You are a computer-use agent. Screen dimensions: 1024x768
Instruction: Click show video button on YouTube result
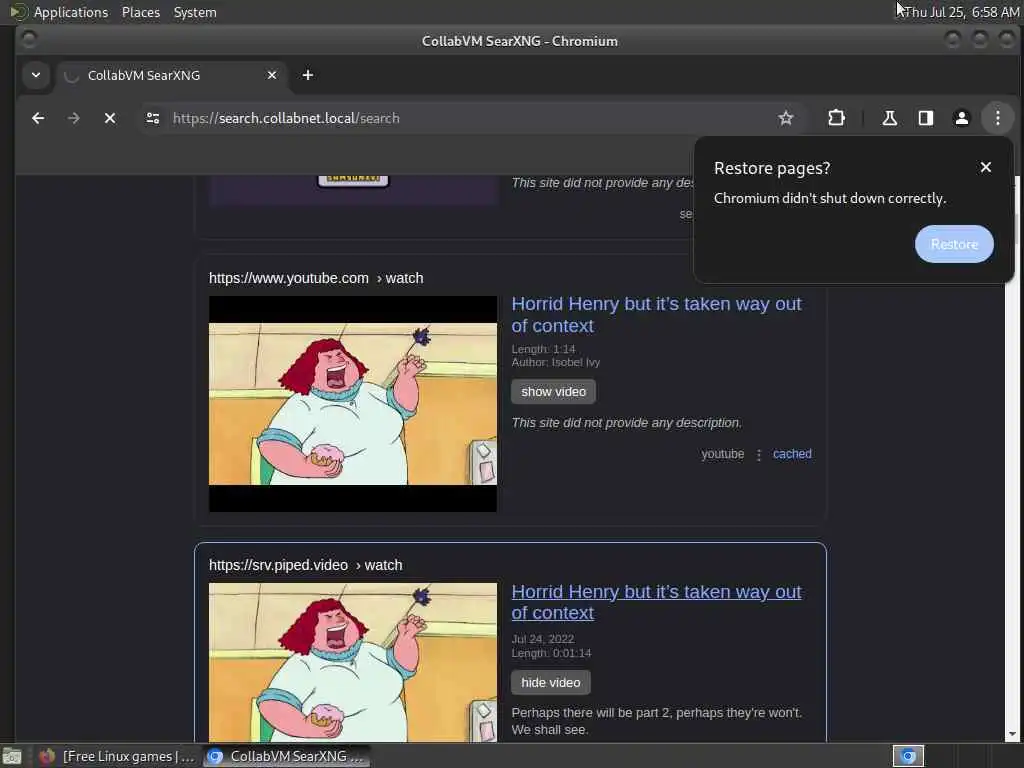coord(553,392)
